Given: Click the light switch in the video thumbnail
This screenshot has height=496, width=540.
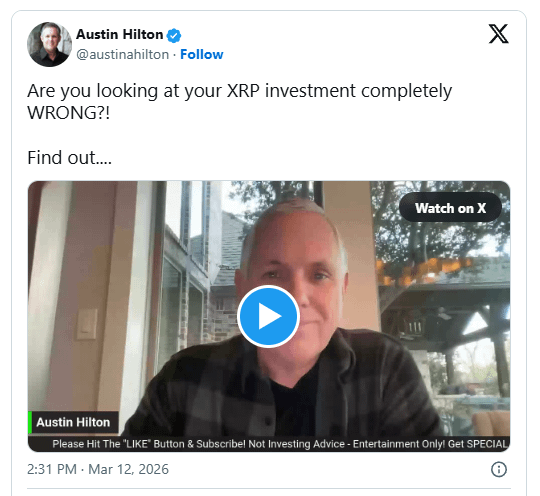Looking at the screenshot, I should 87,324.
